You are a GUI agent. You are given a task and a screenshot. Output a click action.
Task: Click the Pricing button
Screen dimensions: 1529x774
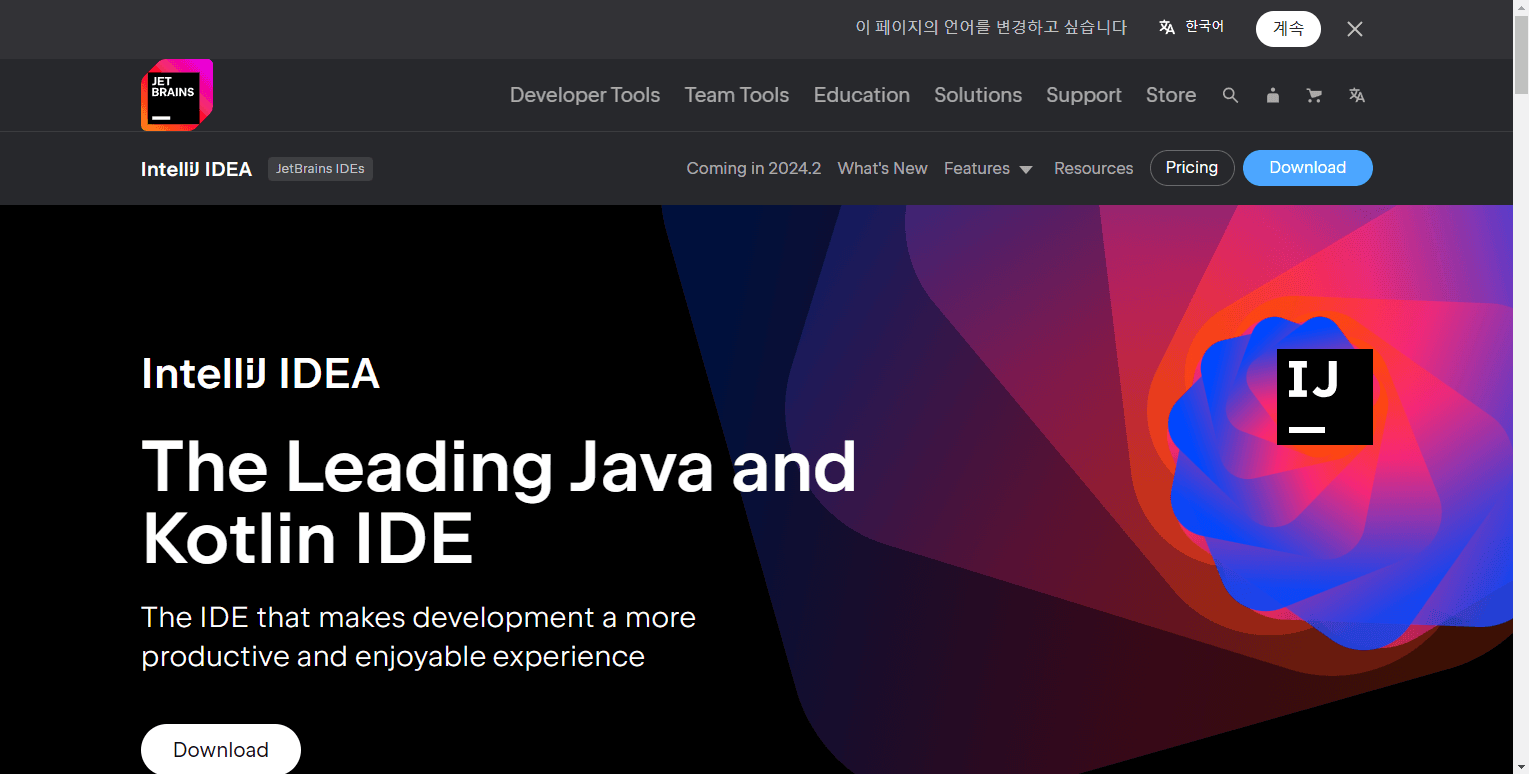[x=1192, y=168]
